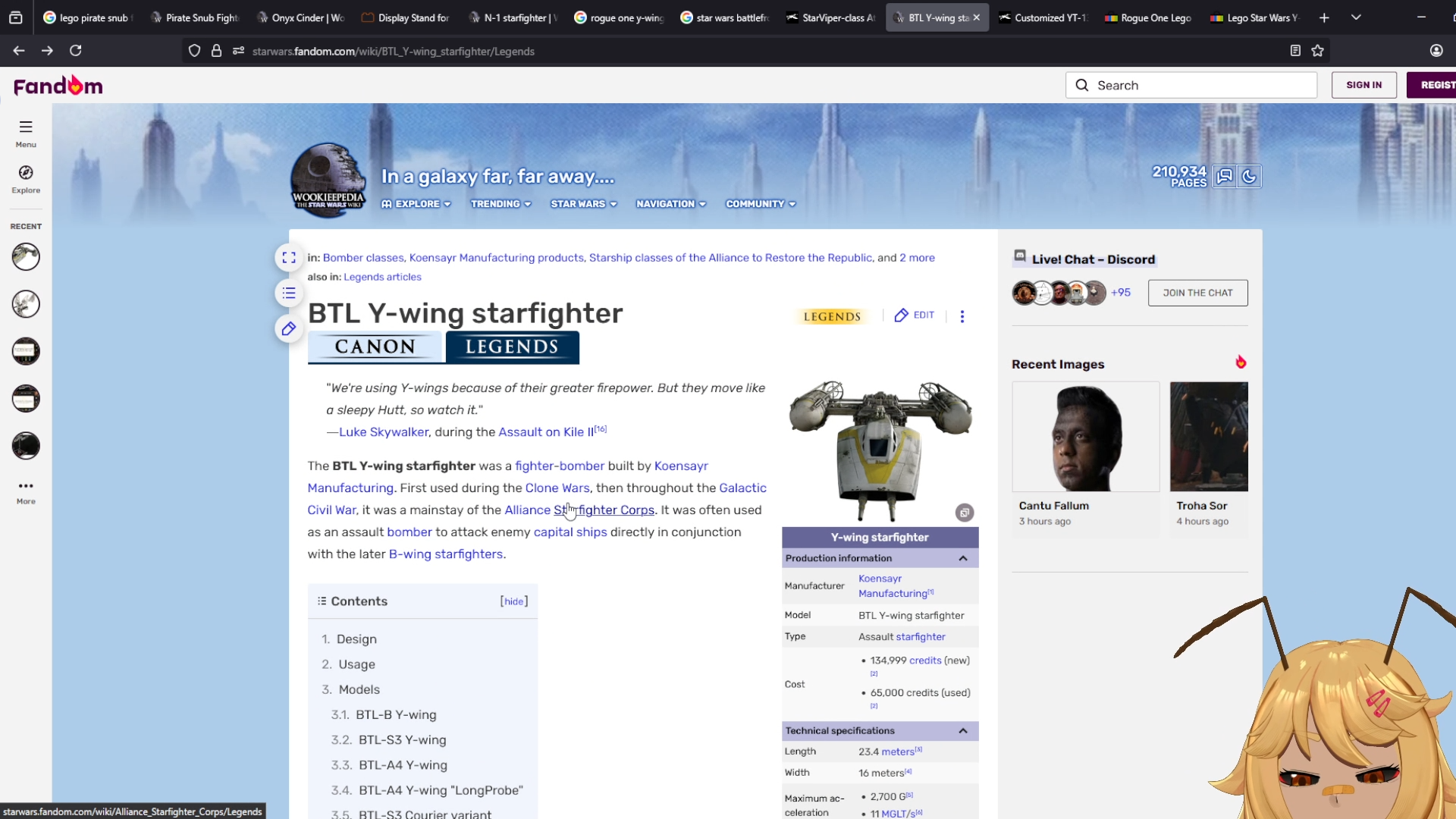Image resolution: width=1456 pixels, height=819 pixels.
Task: Open the Community dropdown menu
Action: point(760,204)
